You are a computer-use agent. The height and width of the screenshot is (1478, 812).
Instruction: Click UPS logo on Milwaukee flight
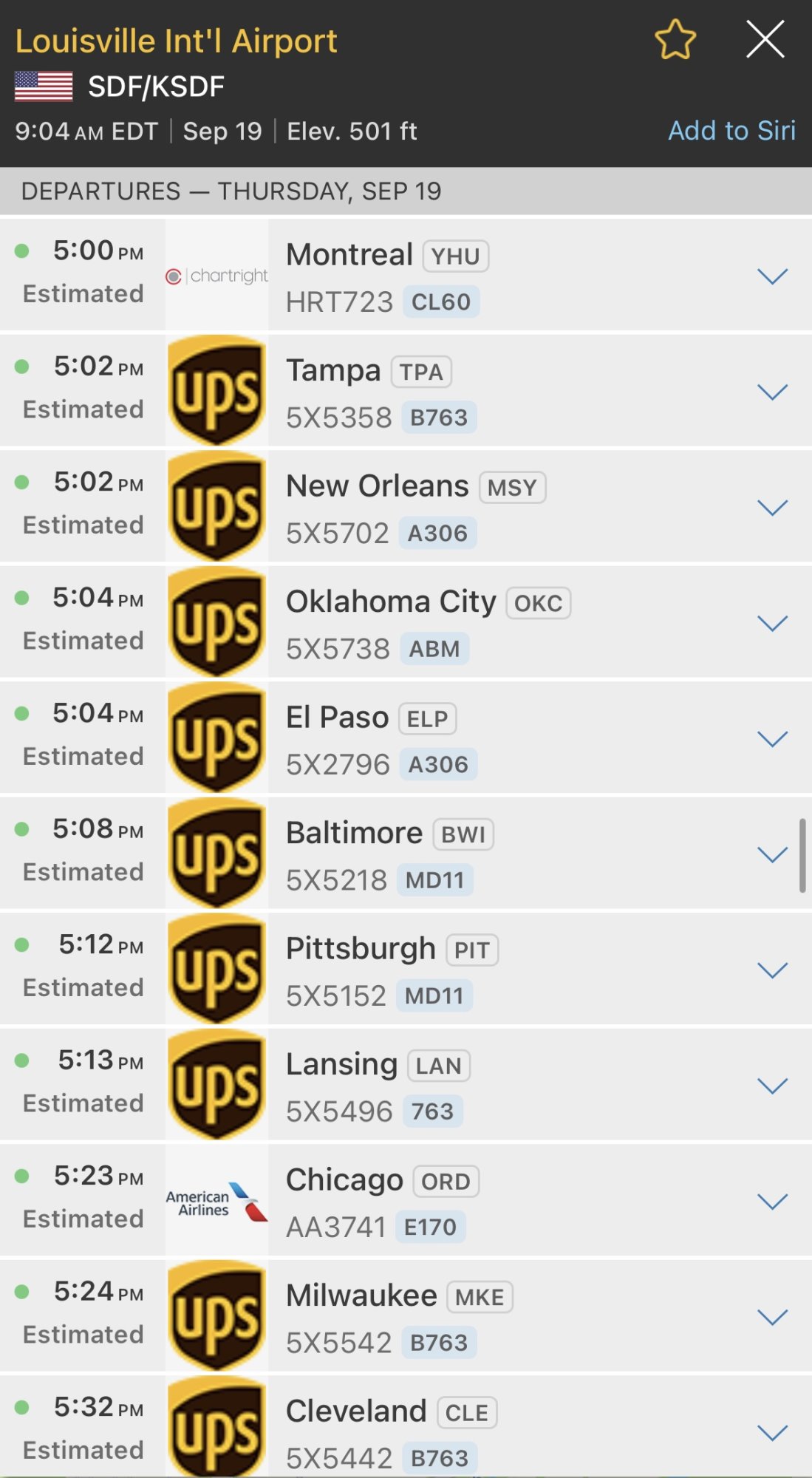pos(216,1315)
